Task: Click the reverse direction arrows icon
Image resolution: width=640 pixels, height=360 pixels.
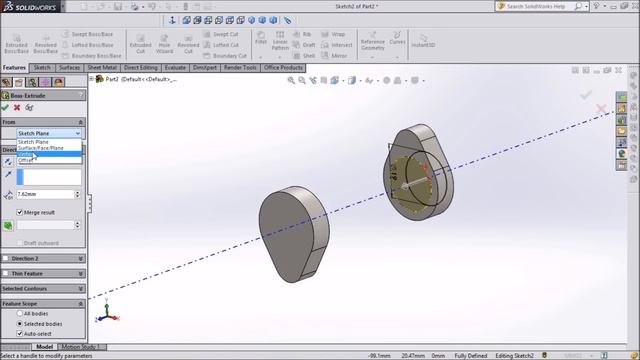Action: pyautogui.click(x=8, y=162)
